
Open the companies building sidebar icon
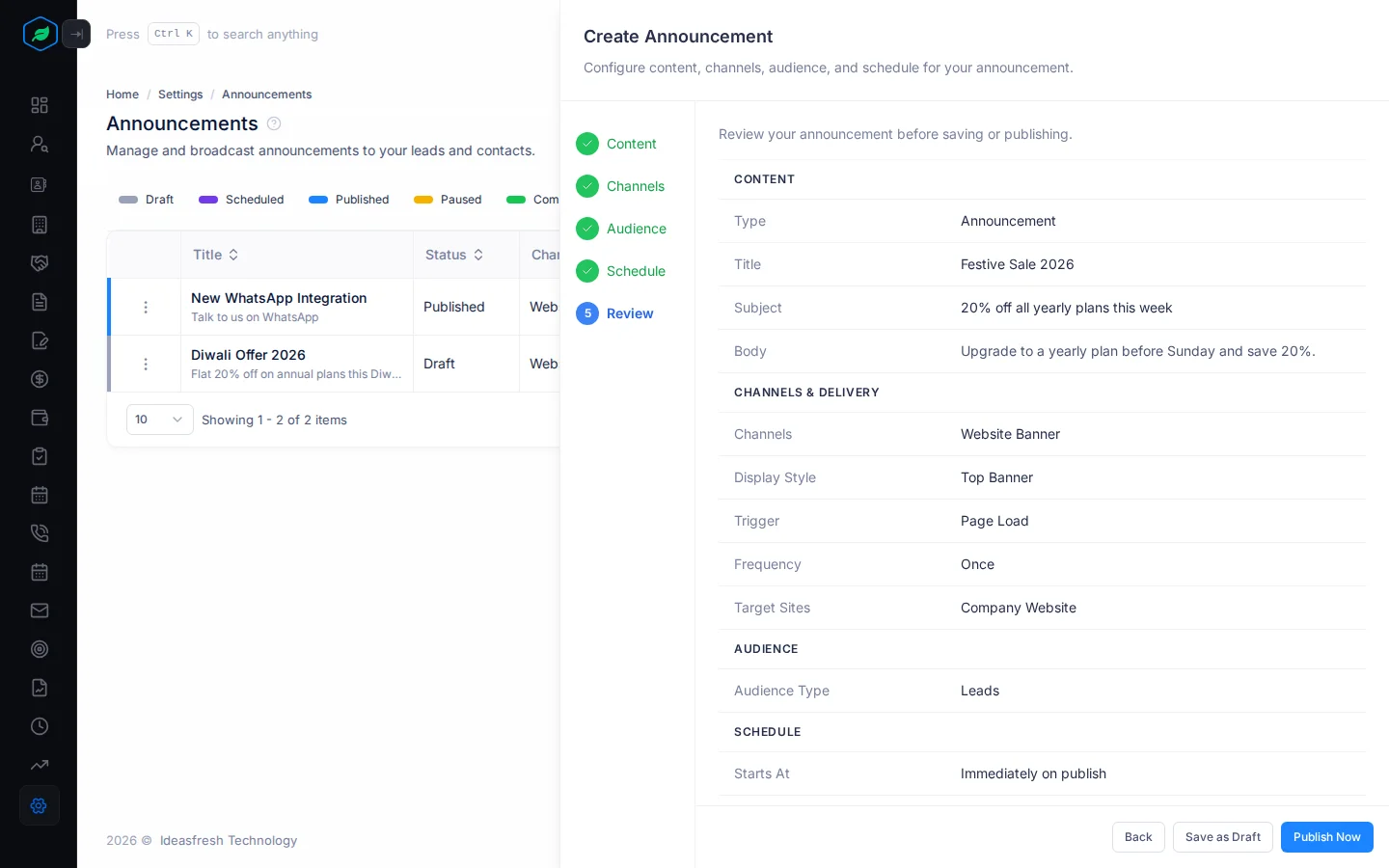40,225
